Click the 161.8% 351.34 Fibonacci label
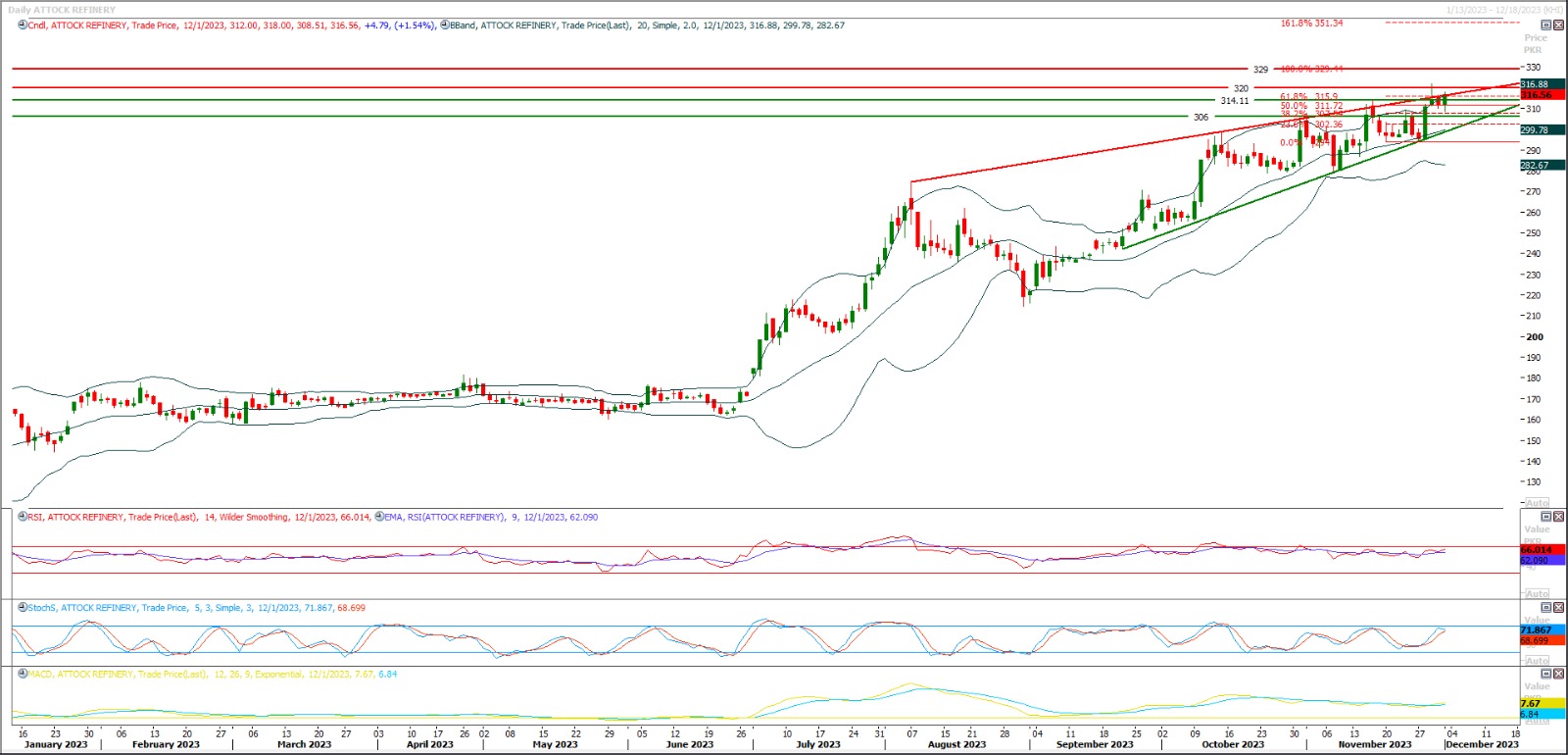Viewport: 1568px width, 755px height. (x=1312, y=23)
